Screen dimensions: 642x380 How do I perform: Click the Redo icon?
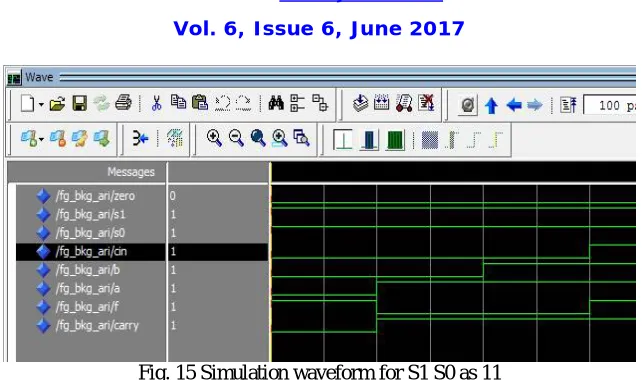click(x=244, y=103)
